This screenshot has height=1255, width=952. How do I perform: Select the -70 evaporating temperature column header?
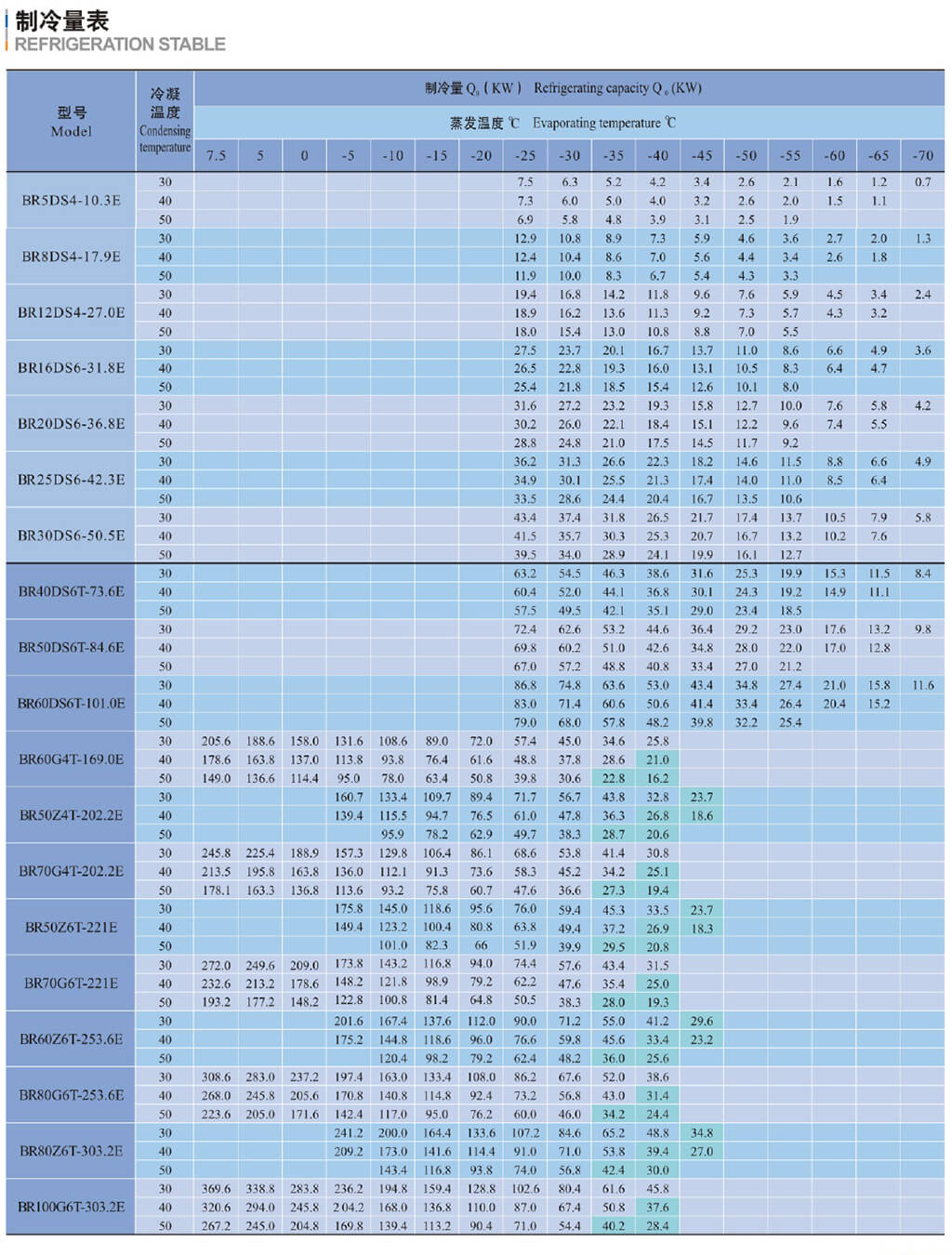(x=922, y=155)
